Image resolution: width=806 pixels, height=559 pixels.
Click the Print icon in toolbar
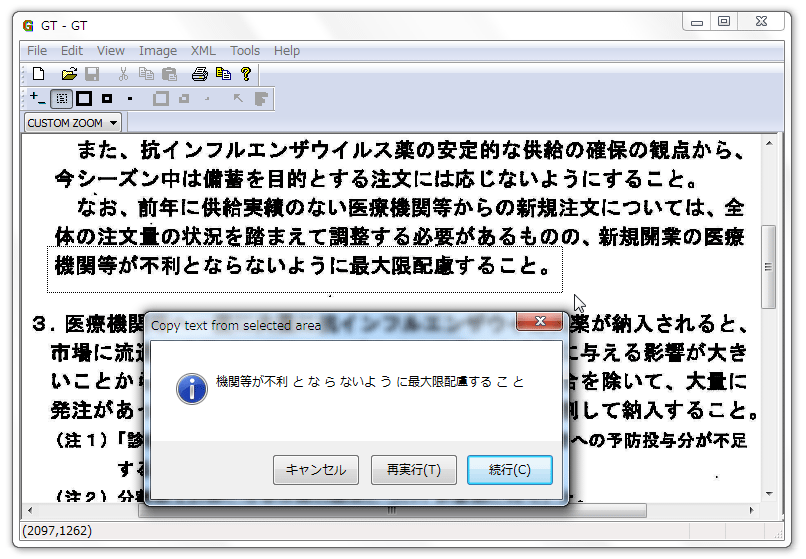pos(199,74)
